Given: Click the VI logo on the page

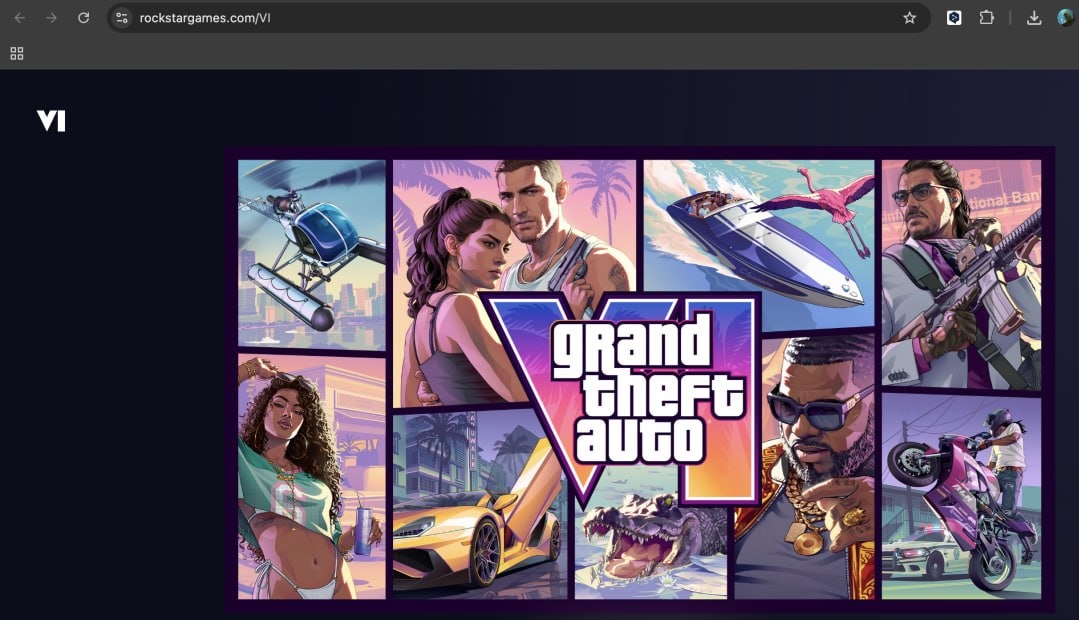Looking at the screenshot, I should pos(52,120).
